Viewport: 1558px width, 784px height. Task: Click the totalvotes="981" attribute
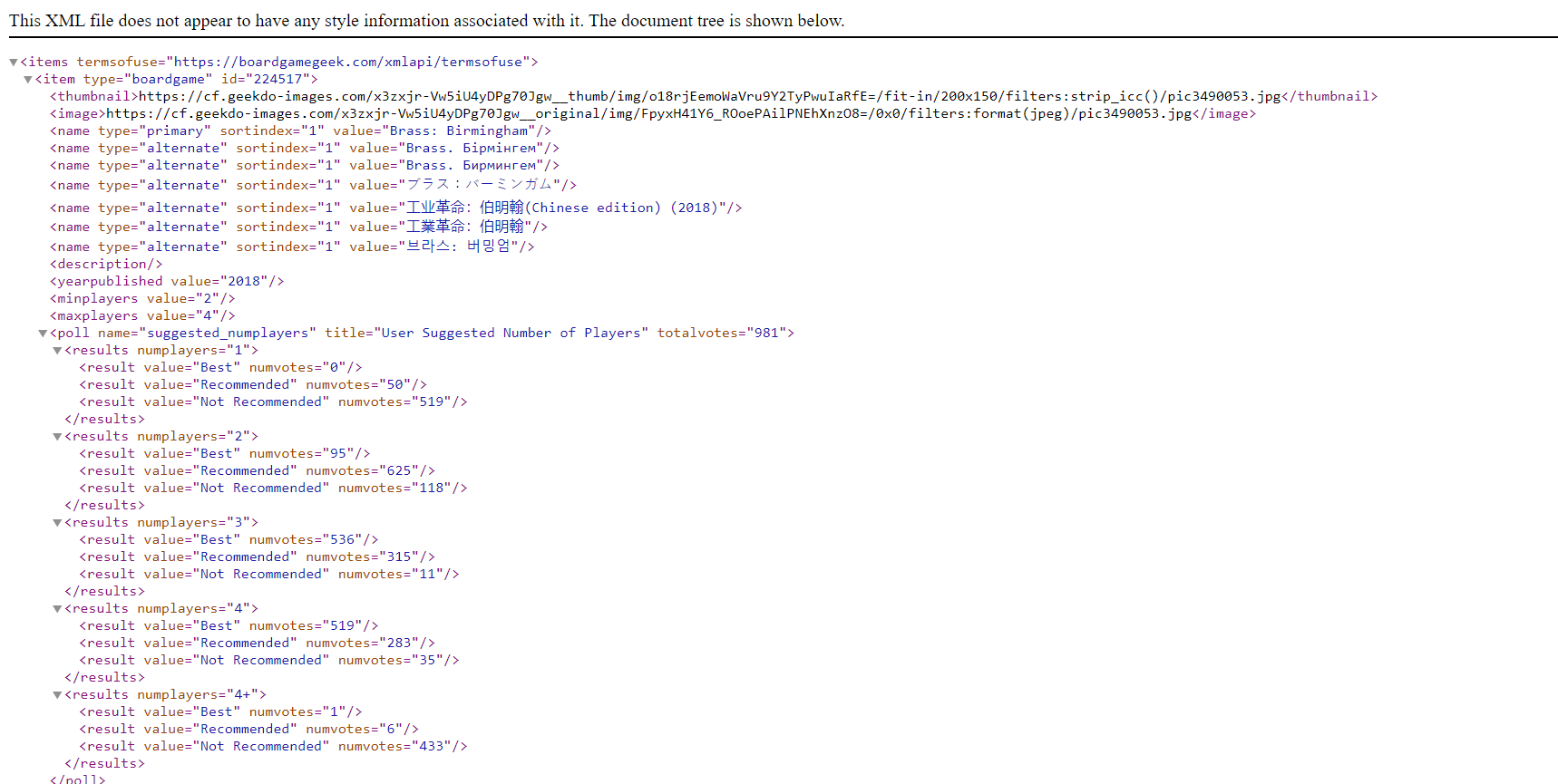pos(725,333)
